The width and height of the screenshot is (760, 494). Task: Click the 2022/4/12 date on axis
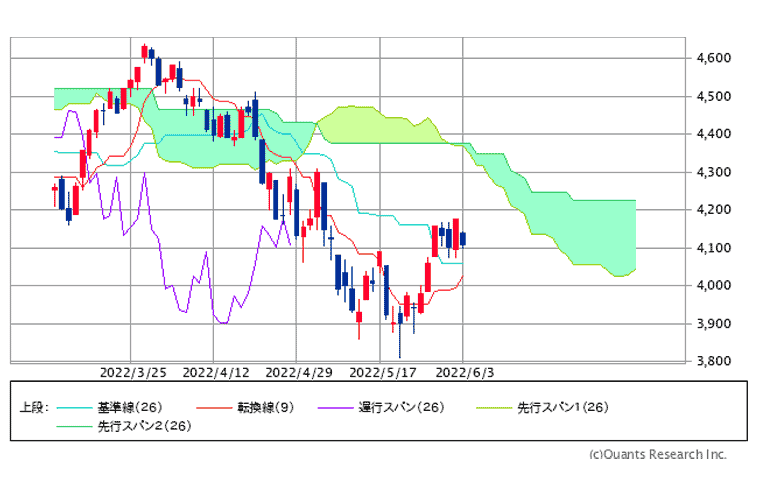coord(216,371)
